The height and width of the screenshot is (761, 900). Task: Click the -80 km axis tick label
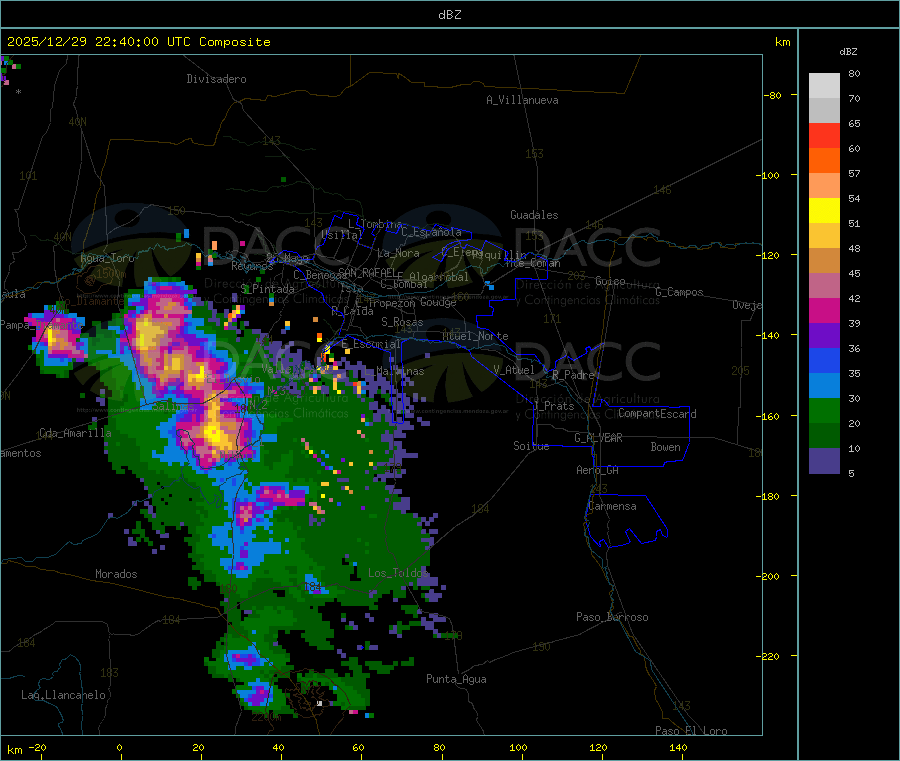[x=773, y=95]
